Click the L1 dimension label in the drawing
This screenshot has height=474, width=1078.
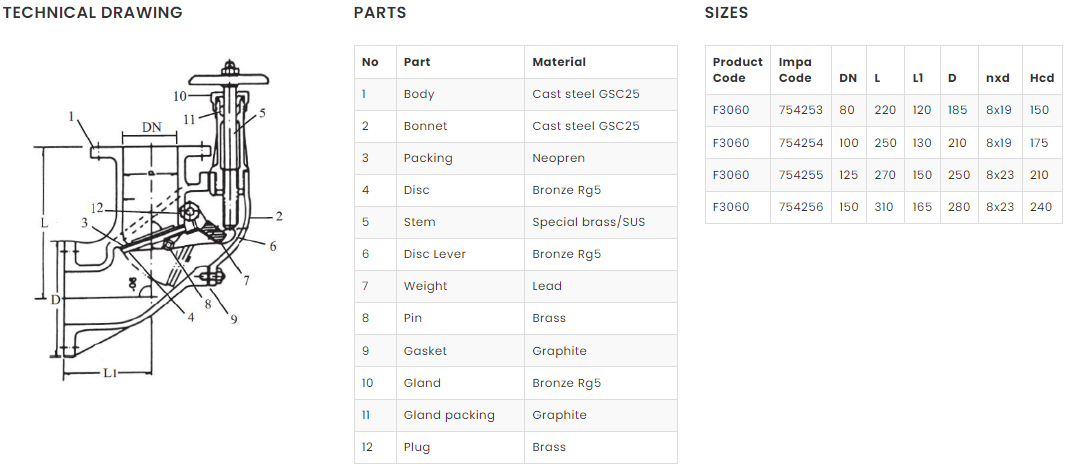click(x=111, y=372)
